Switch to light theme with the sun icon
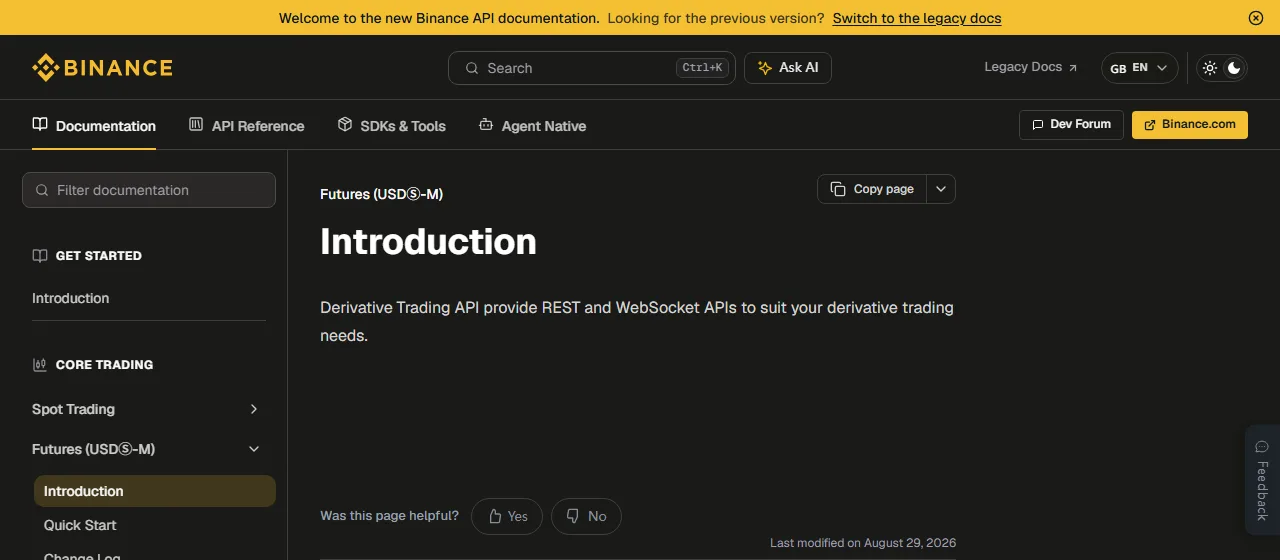Image resolution: width=1280 pixels, height=560 pixels. (x=1210, y=68)
